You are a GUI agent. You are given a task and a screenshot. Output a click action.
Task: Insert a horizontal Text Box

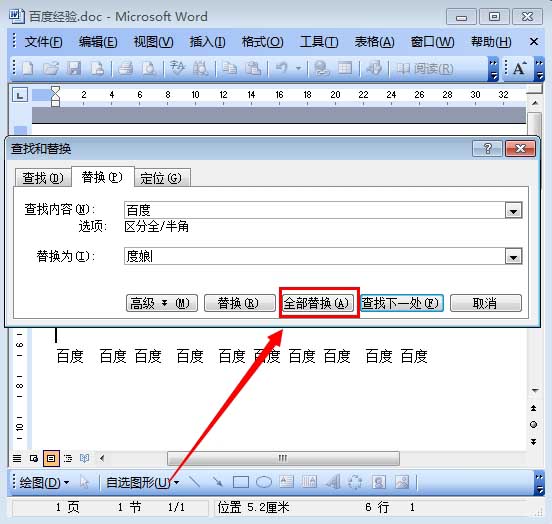click(x=287, y=482)
